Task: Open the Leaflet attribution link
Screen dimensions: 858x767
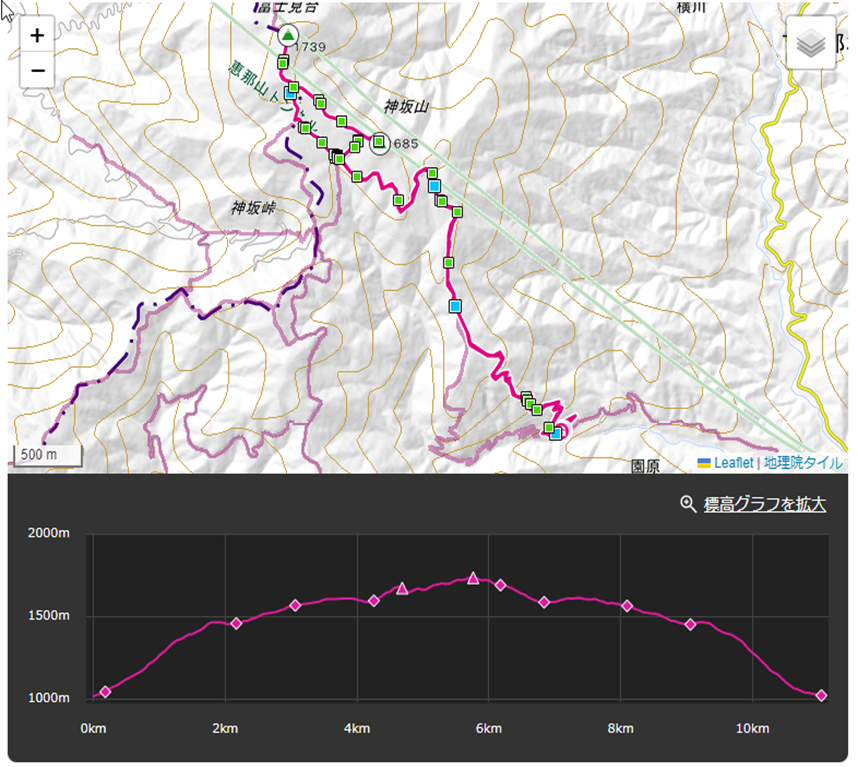Action: (x=732, y=463)
